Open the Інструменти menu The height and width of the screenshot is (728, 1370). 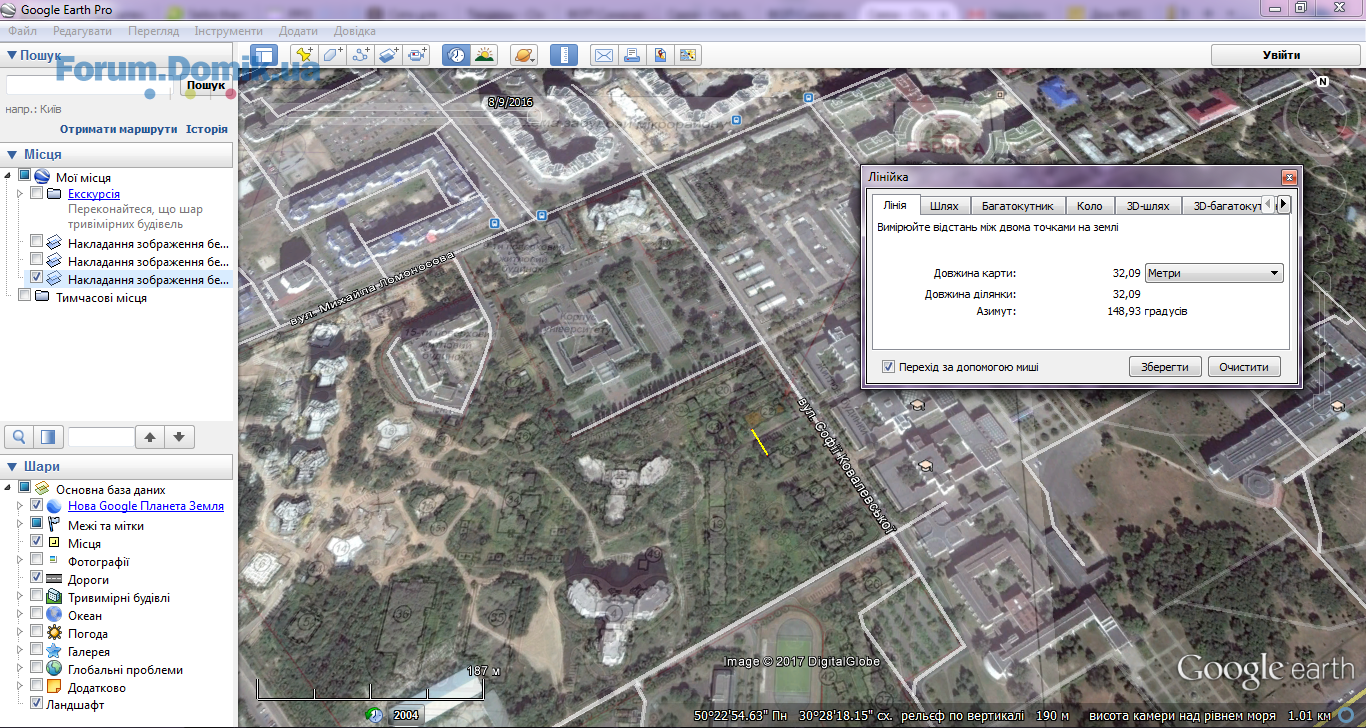[x=228, y=31]
